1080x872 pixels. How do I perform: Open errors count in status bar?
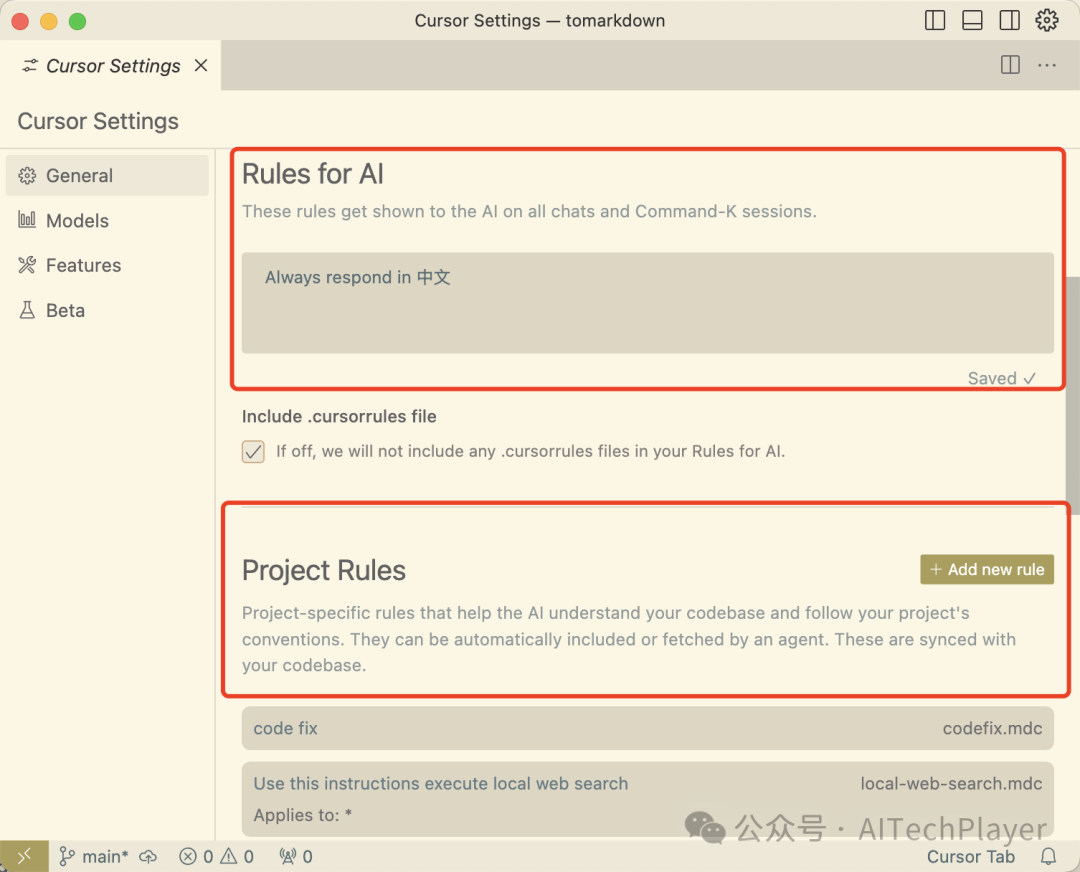196,857
